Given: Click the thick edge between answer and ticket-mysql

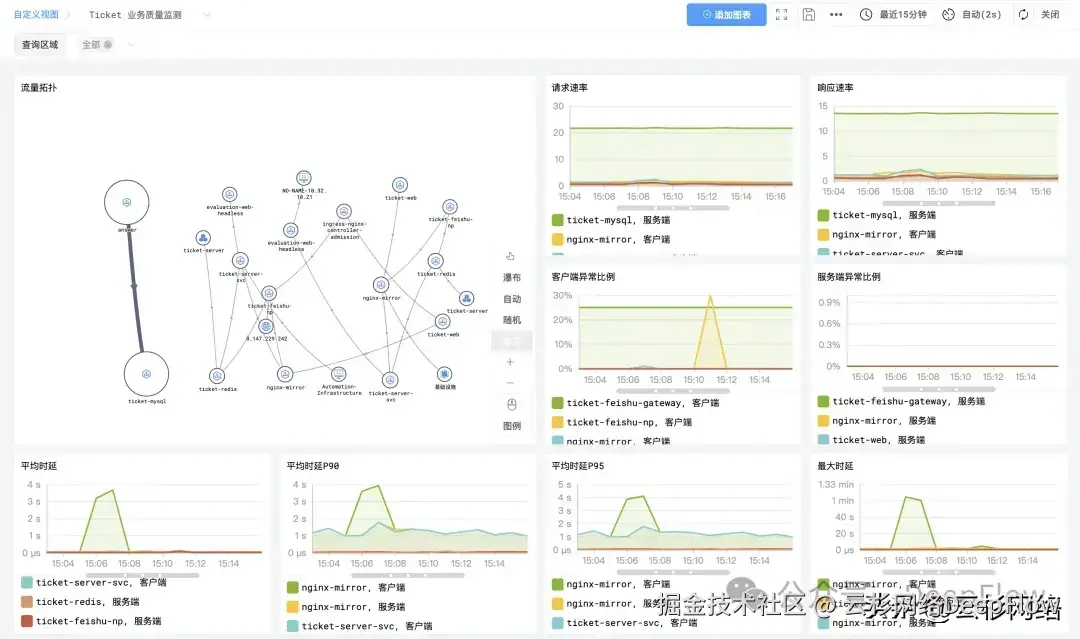Looking at the screenshot, I should coord(135,289).
